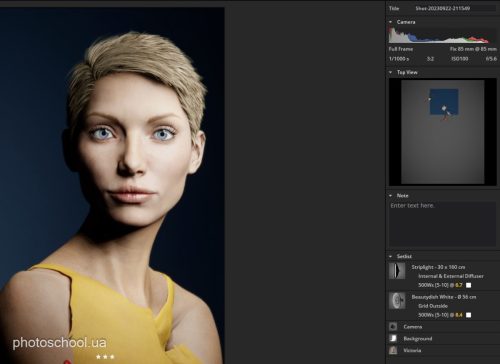Click the Beautydish 500Ws power value 8.4
The image size is (500, 364).
coord(459,315)
